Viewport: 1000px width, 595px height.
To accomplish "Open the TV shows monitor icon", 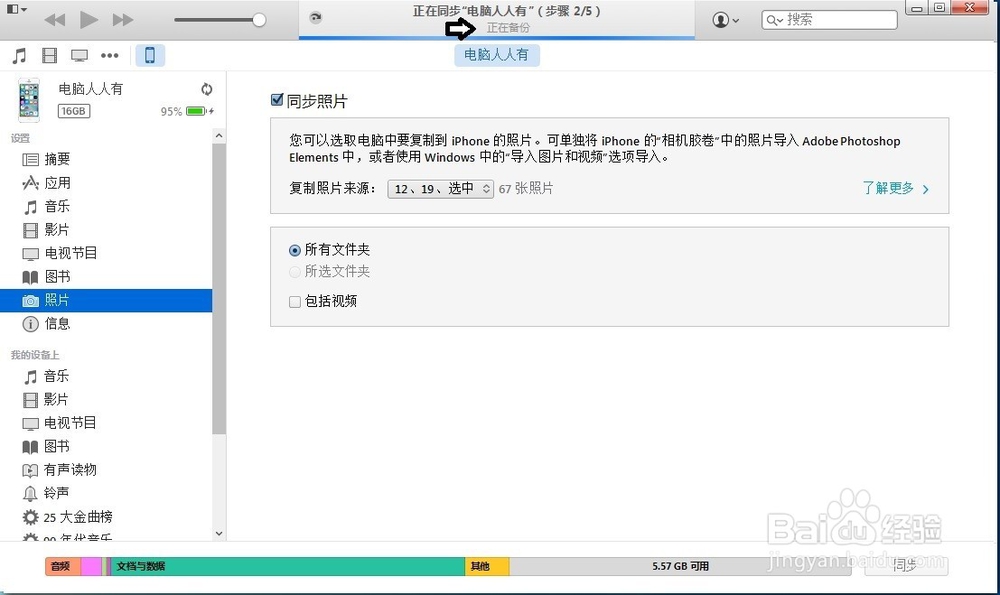I will point(79,55).
